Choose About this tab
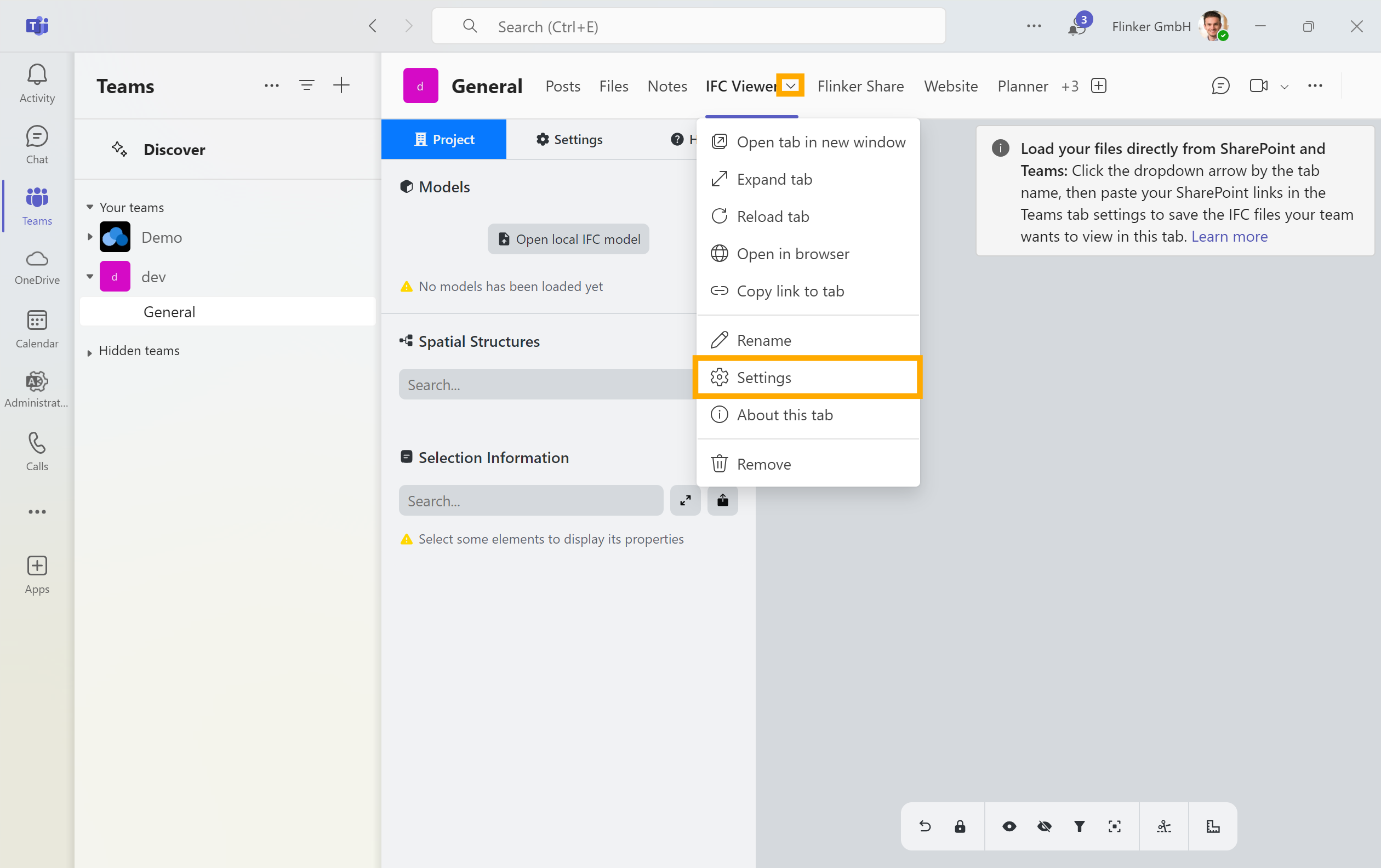1381x868 pixels. tap(808, 414)
